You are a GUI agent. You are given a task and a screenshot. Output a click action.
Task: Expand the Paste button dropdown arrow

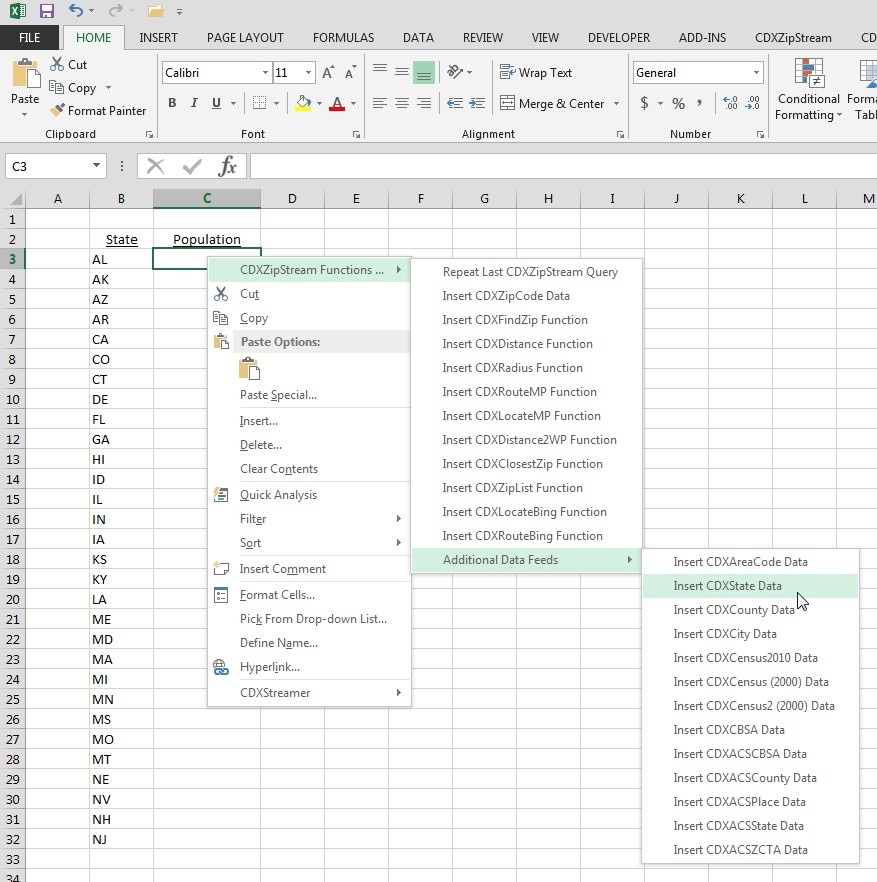(25, 115)
